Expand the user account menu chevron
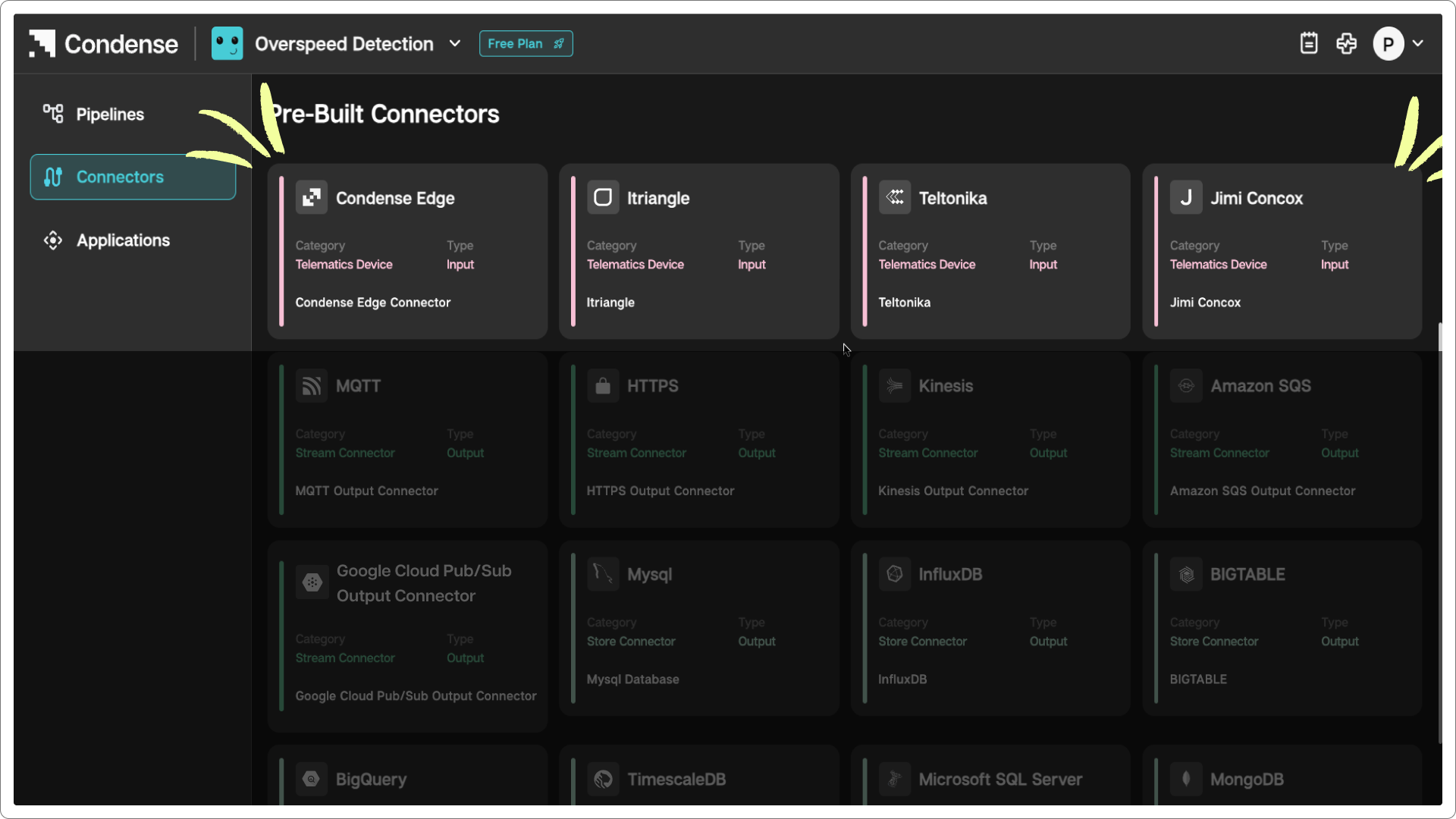1456x819 pixels. [x=1418, y=43]
